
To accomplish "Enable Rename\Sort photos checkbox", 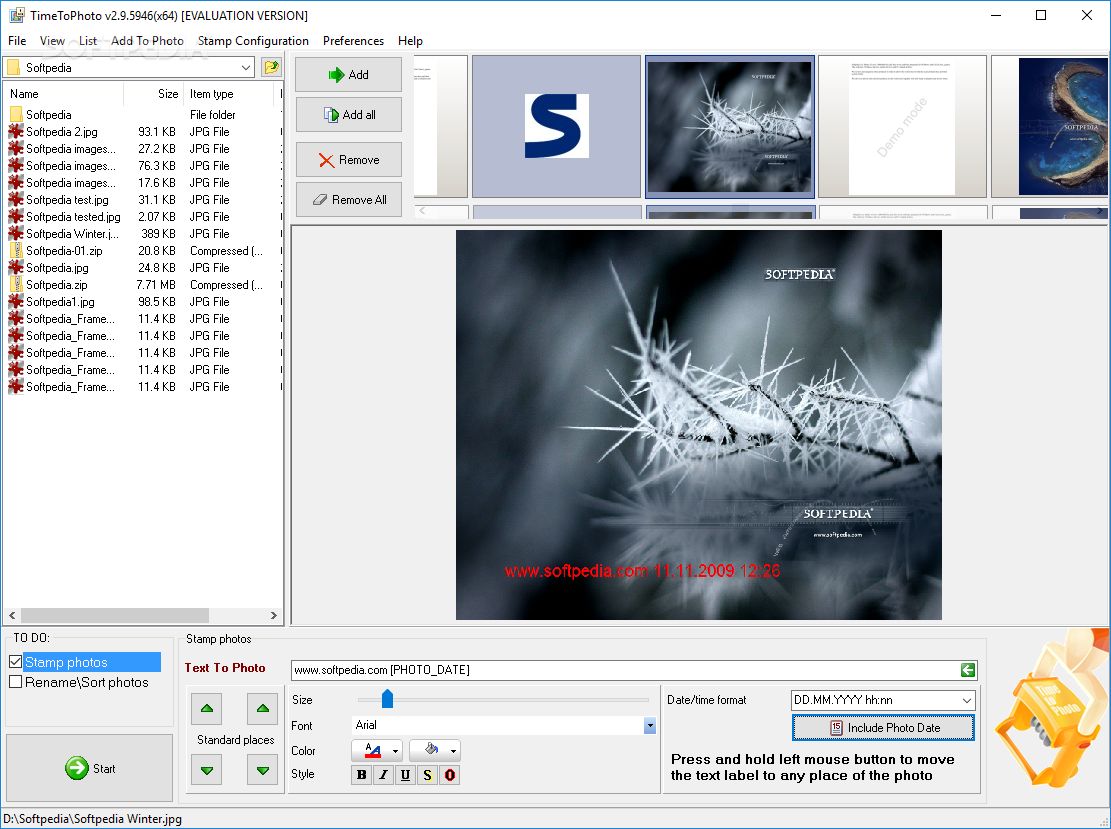I will coord(16,682).
